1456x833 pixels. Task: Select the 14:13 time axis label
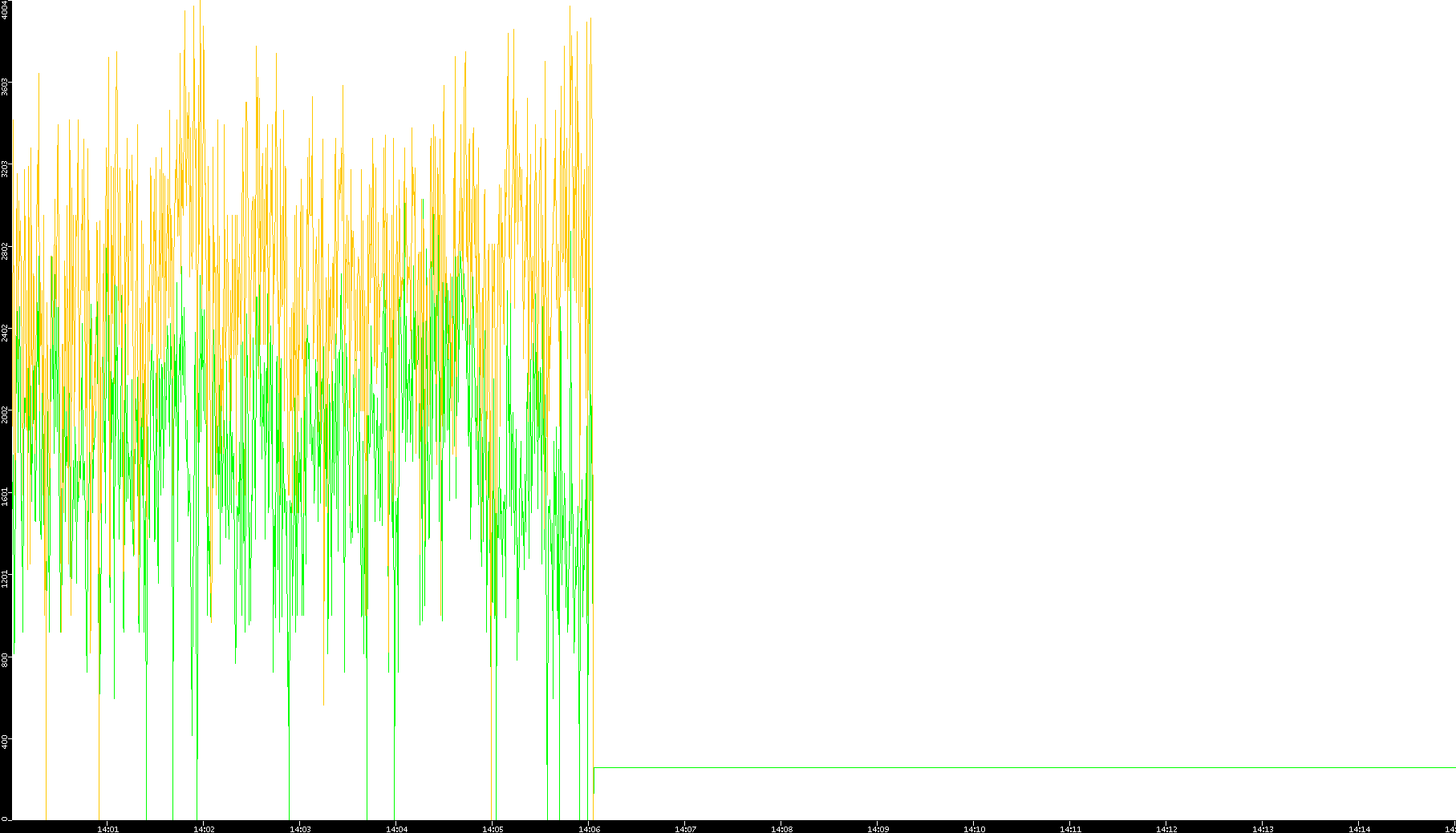1263,829
